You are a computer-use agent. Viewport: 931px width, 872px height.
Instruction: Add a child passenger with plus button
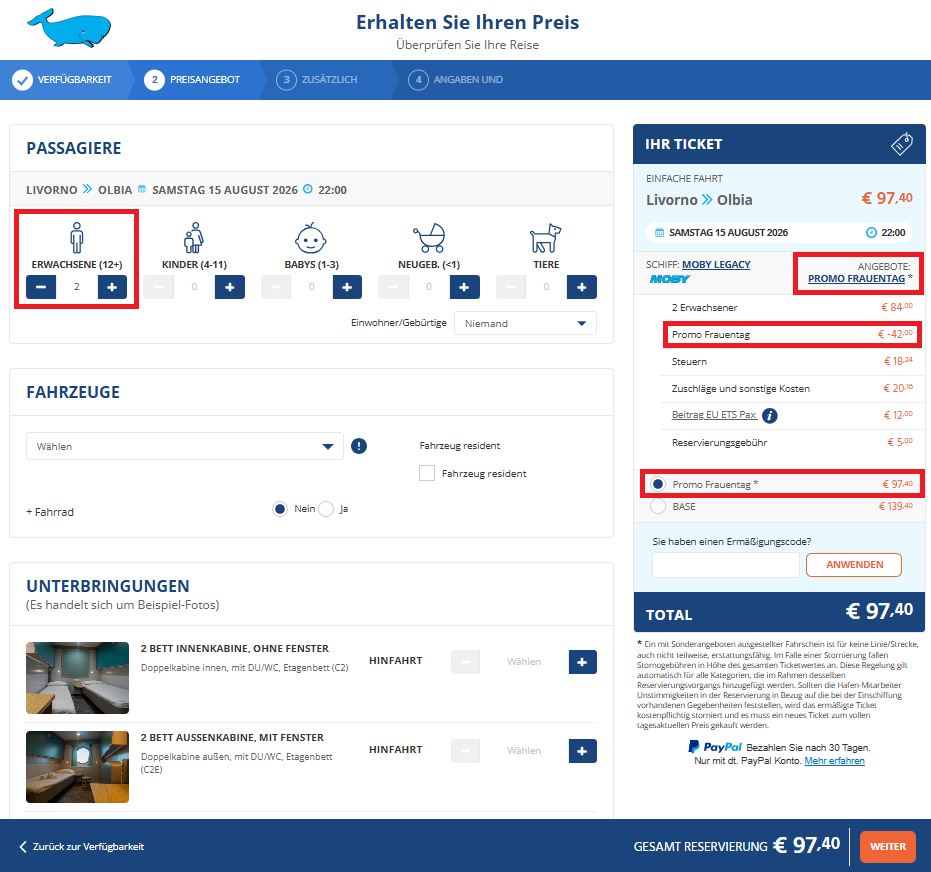tap(229, 287)
